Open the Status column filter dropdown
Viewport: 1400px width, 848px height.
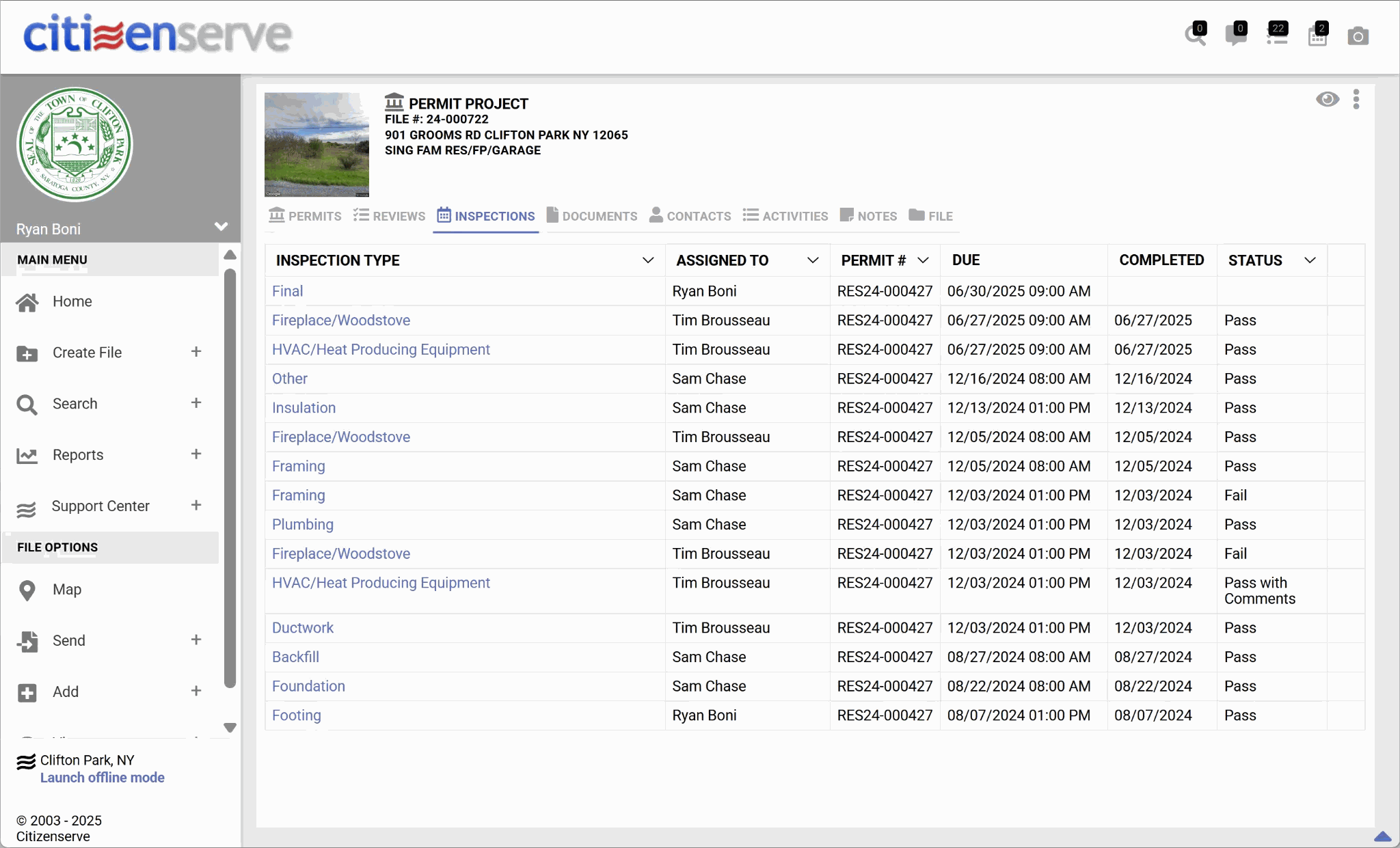1310,260
